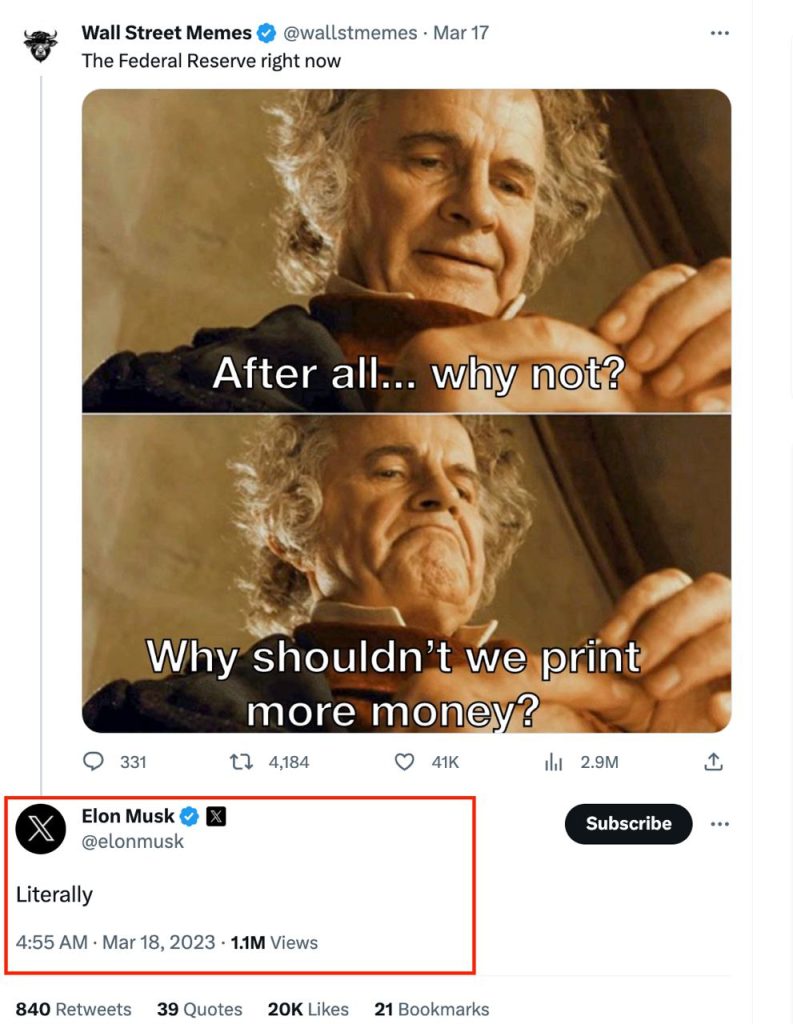Open the @wallstmemes handle link

tap(350, 33)
